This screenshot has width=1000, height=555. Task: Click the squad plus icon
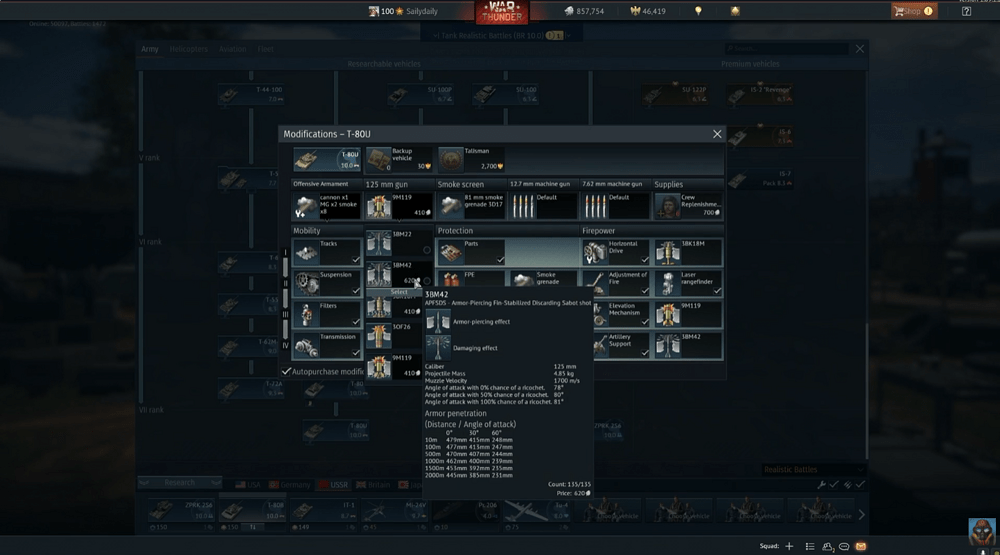point(790,546)
